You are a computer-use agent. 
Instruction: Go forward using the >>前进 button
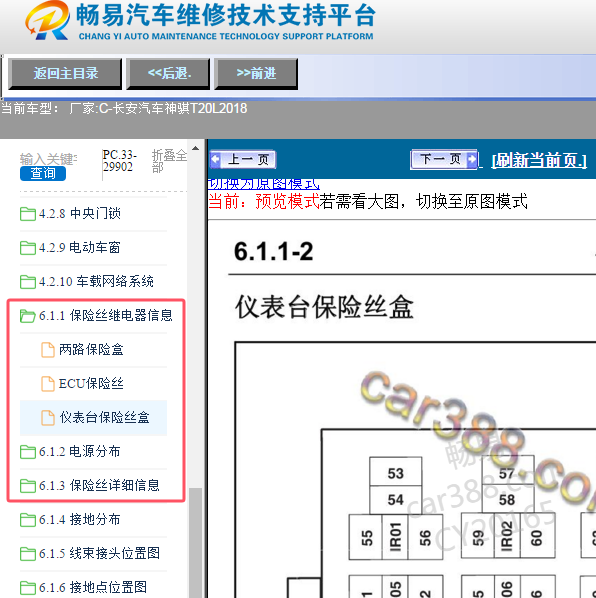pyautogui.click(x=256, y=74)
